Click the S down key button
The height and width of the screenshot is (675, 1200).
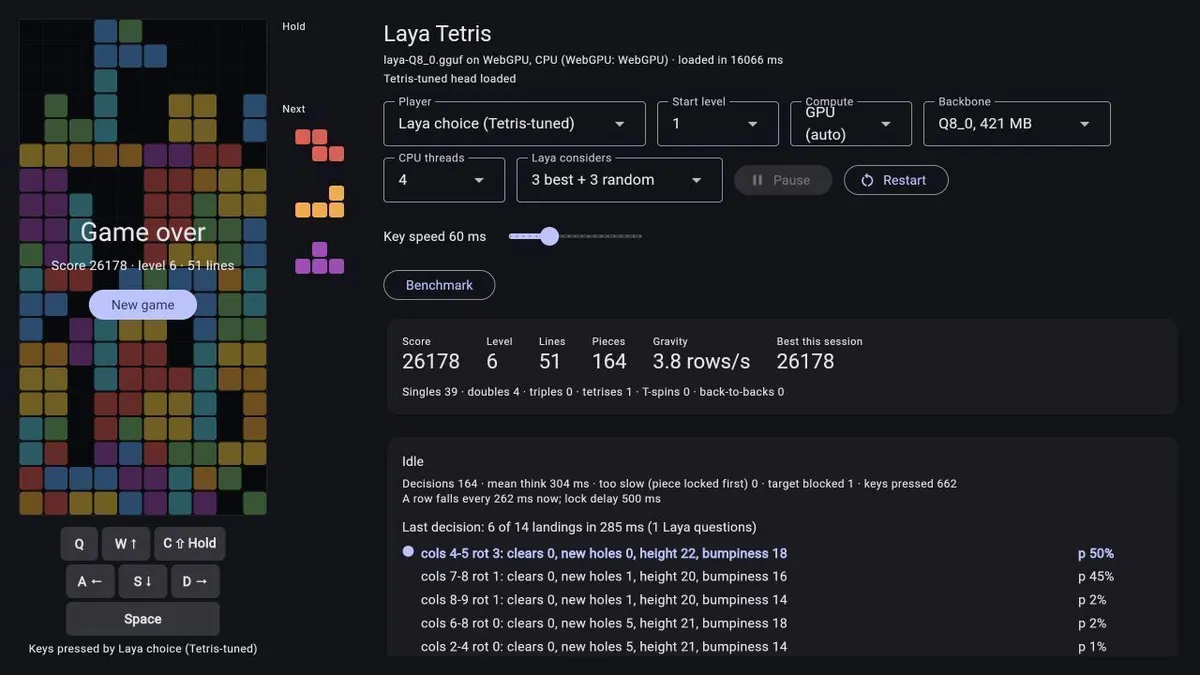click(143, 581)
